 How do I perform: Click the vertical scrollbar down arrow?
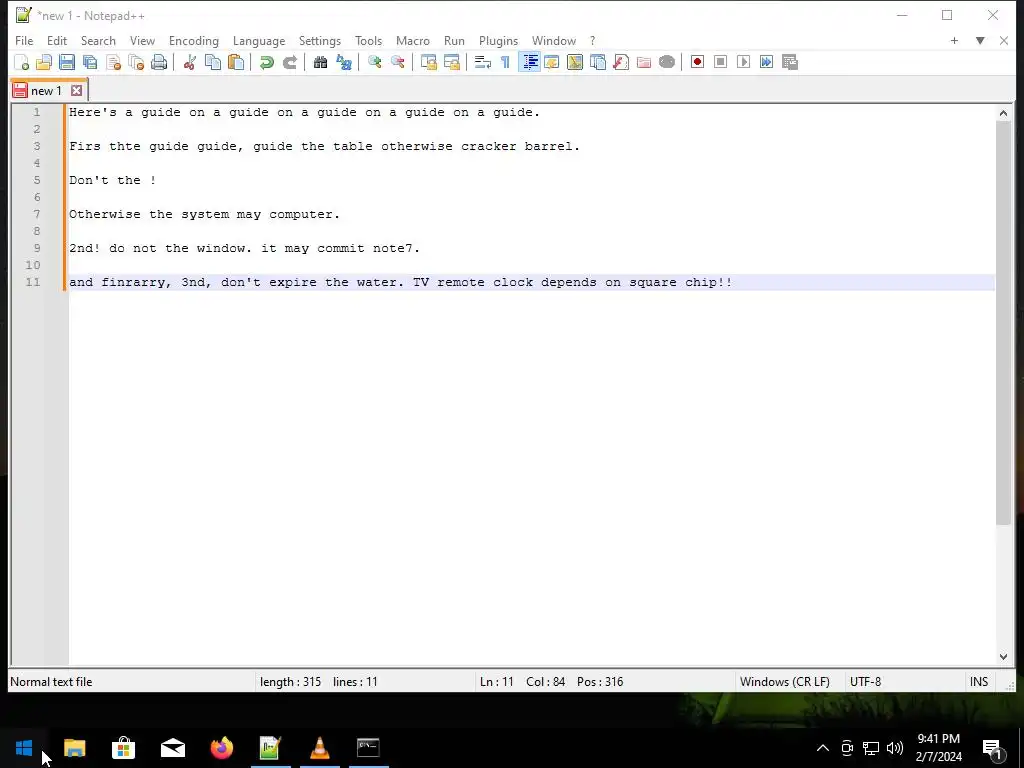1003,657
